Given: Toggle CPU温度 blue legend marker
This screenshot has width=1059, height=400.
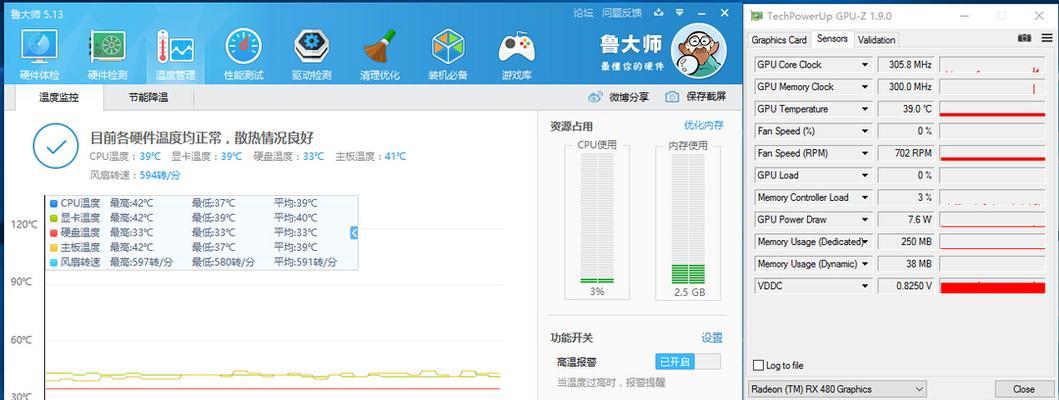Looking at the screenshot, I should (x=54, y=203).
